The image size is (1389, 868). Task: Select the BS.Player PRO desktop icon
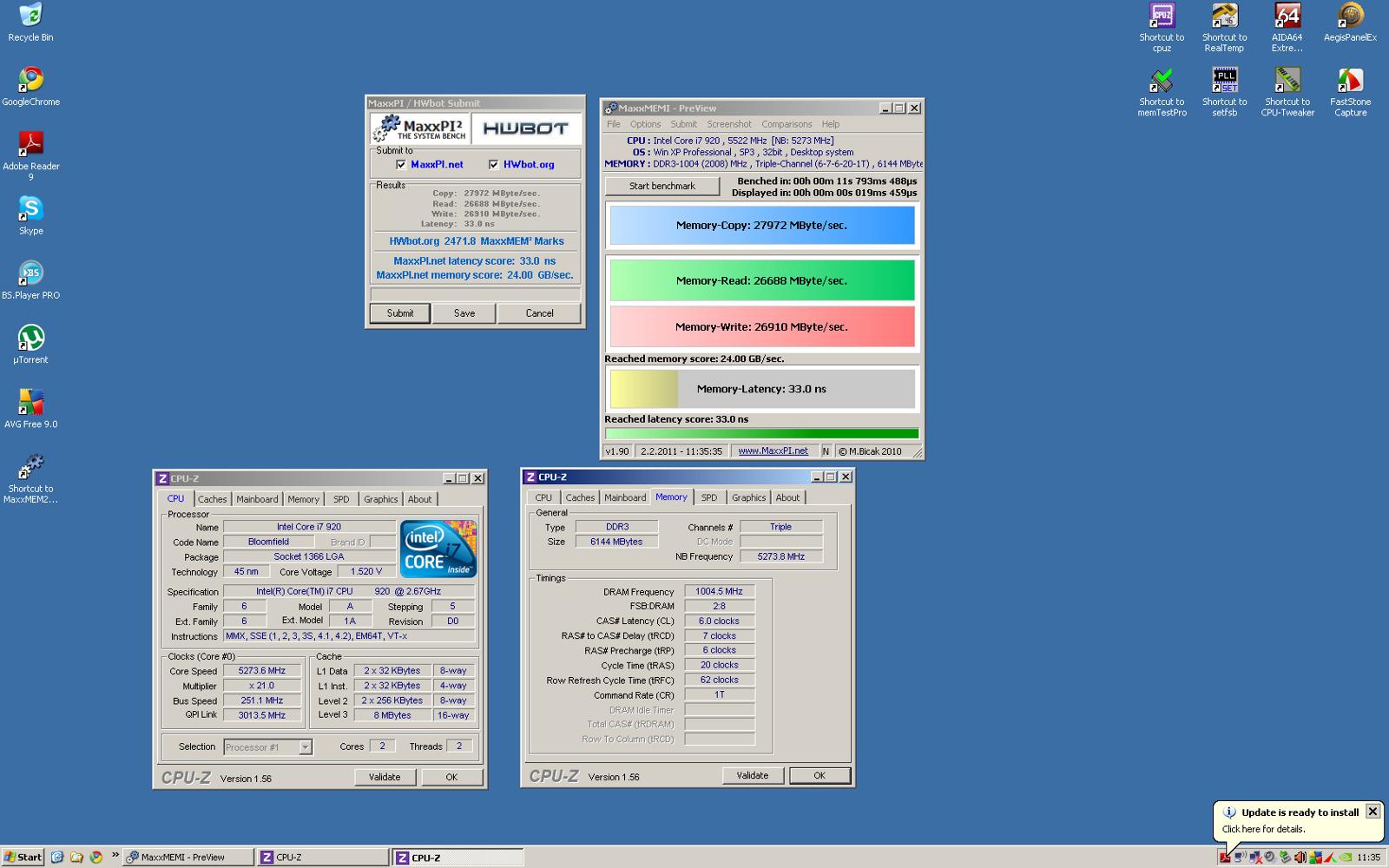[x=30, y=279]
